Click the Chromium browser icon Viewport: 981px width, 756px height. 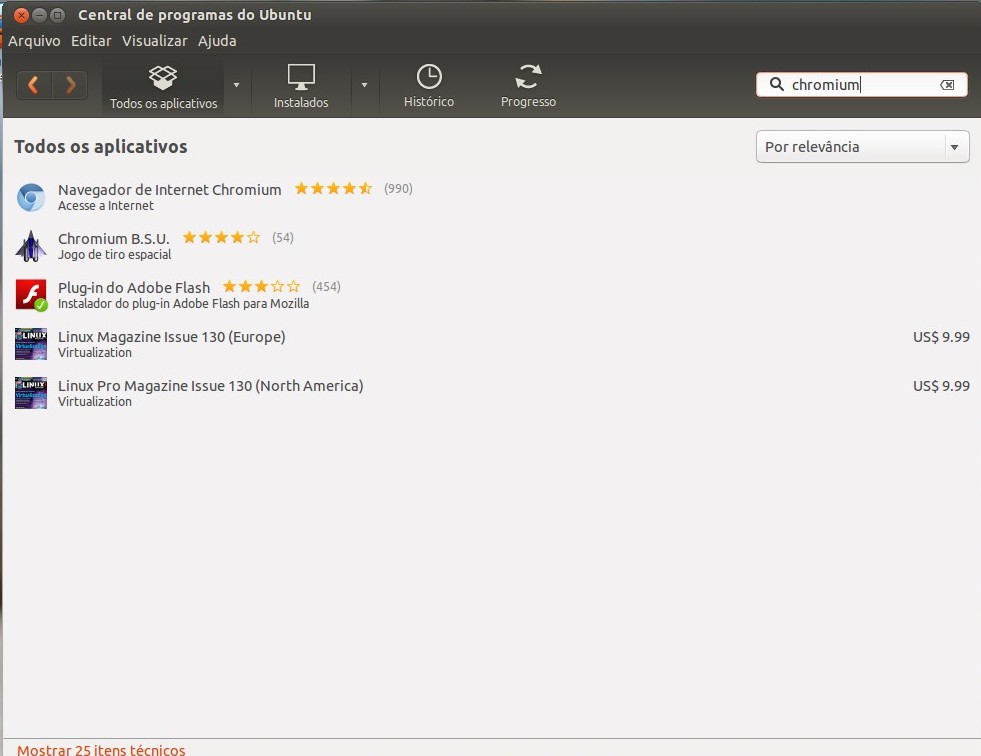(31, 198)
